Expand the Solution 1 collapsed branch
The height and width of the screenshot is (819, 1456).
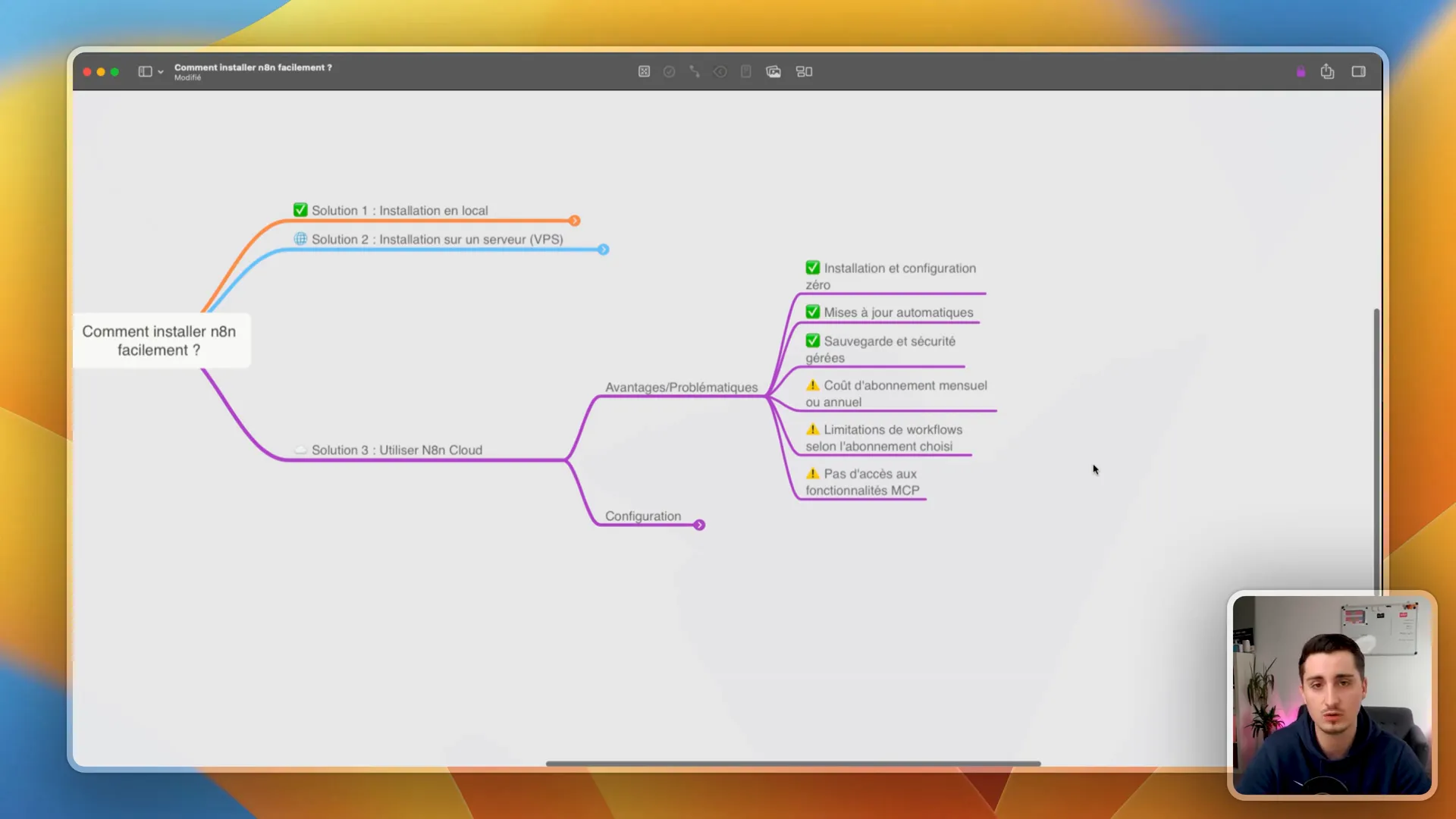pos(575,221)
